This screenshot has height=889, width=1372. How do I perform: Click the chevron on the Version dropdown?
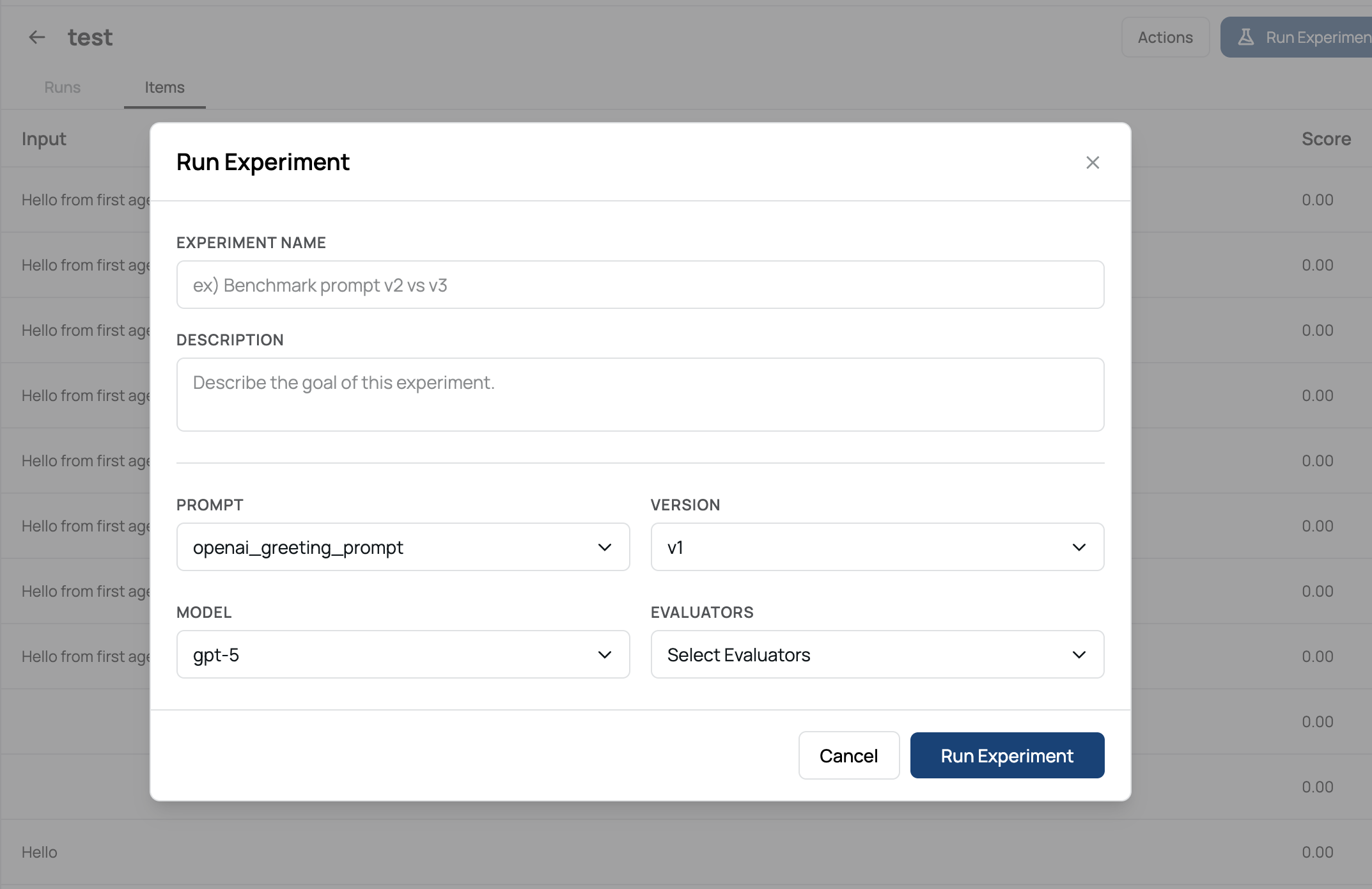click(1079, 547)
